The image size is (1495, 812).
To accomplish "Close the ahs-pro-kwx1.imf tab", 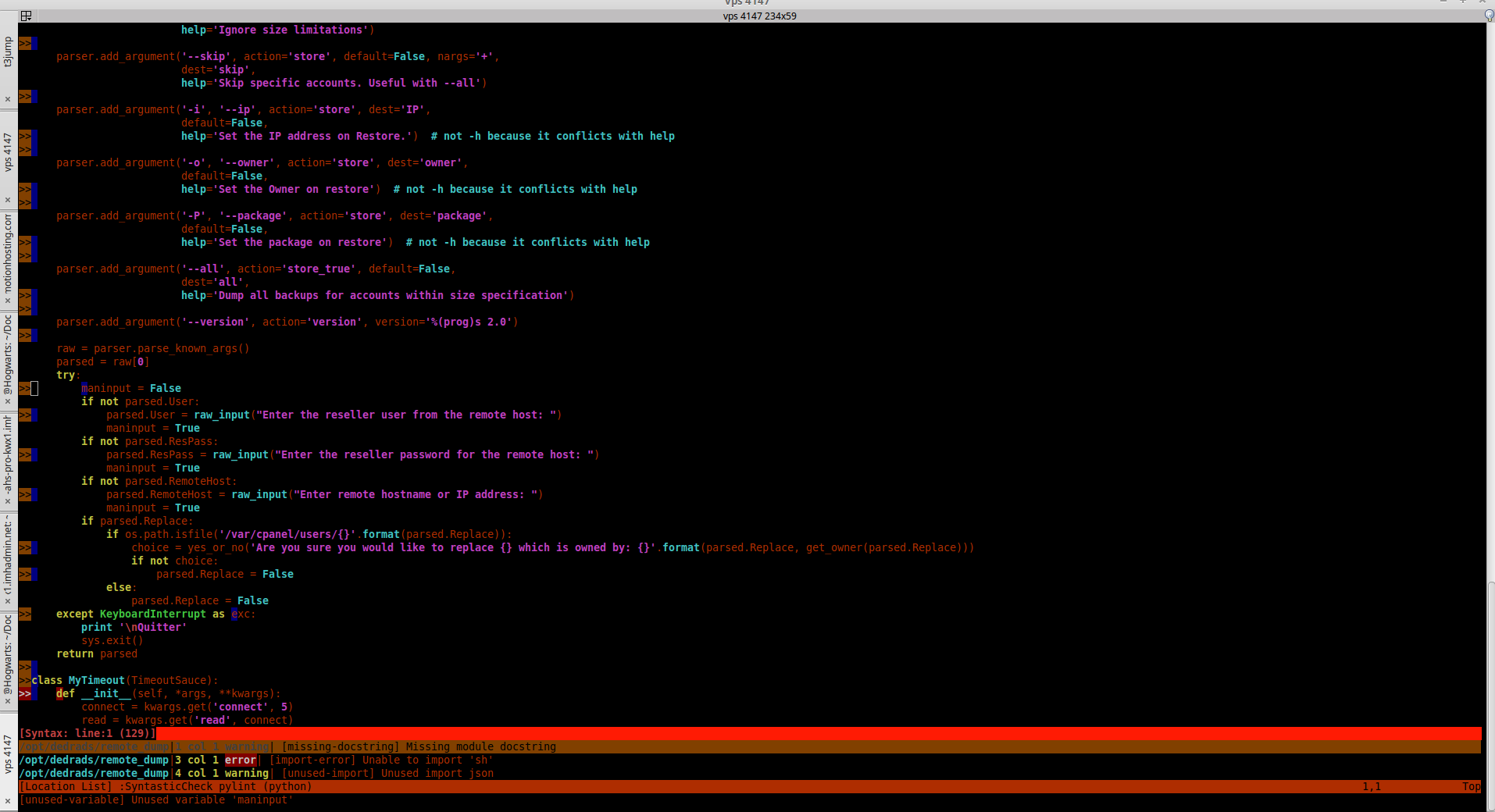I will (x=8, y=501).
